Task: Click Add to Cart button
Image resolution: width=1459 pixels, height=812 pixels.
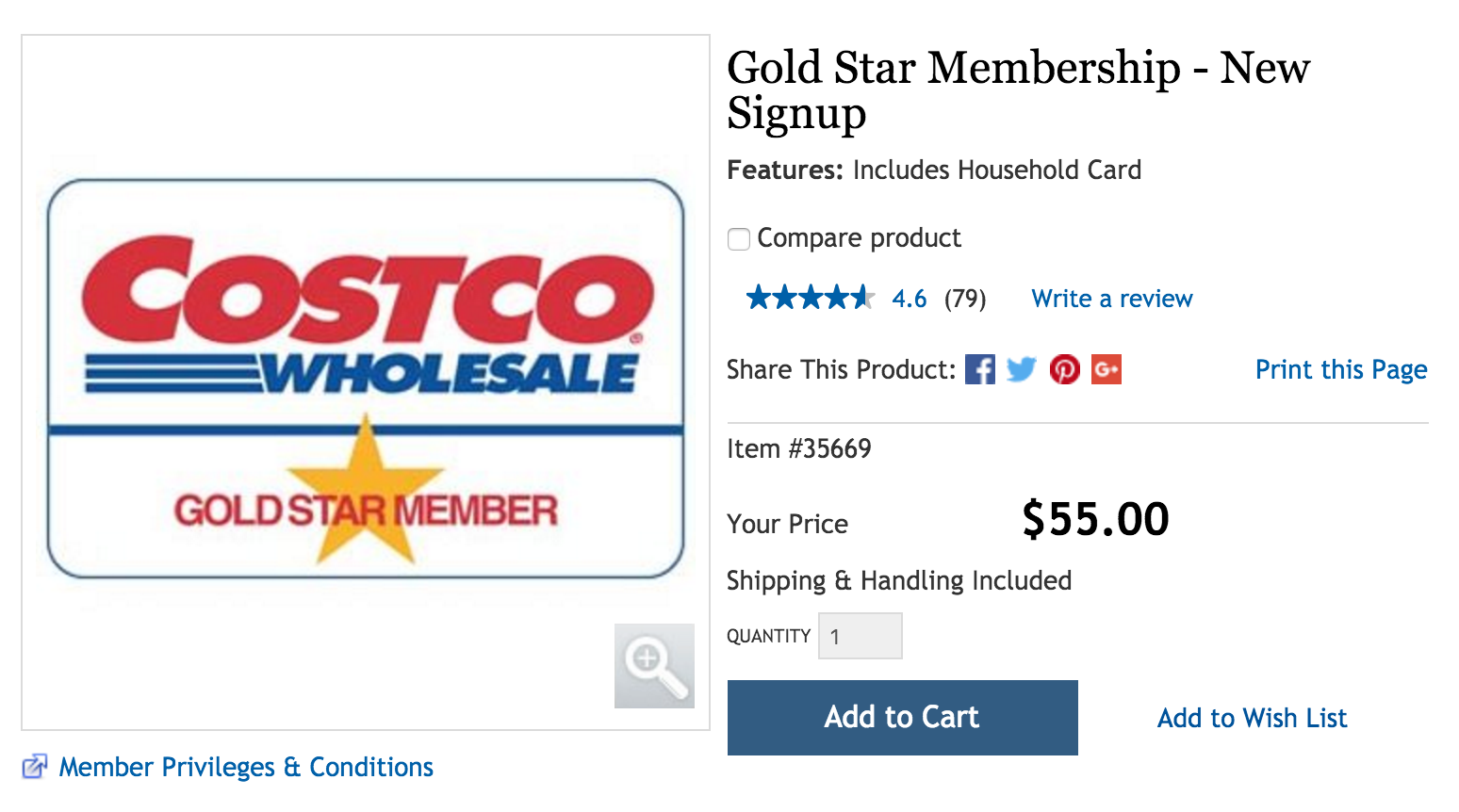Action: (903, 718)
